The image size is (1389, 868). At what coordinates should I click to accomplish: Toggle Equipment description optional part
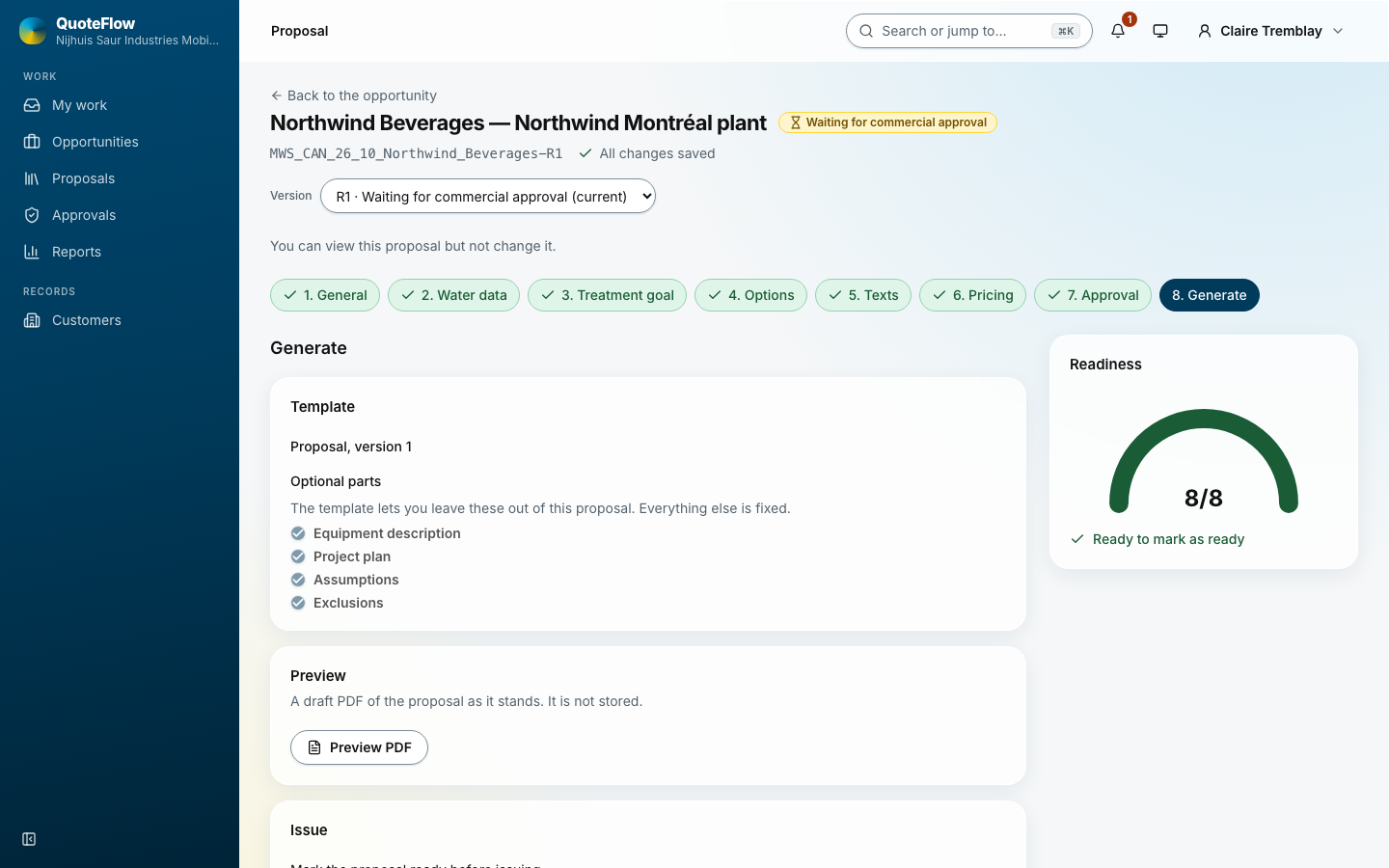(x=298, y=533)
